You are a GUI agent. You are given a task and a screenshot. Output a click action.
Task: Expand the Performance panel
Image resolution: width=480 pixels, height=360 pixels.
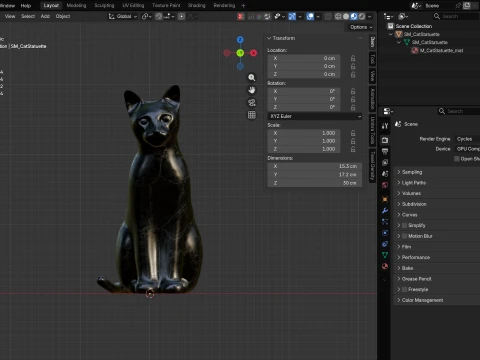[x=437, y=257]
